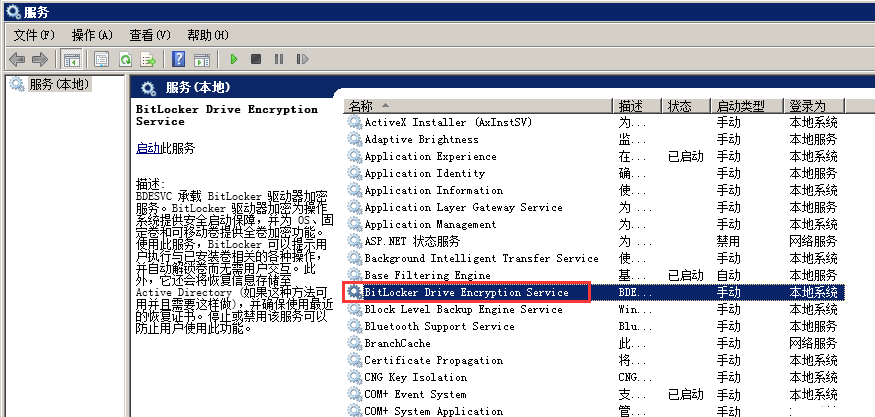Click the 启动 link to start this service
Viewport: 875px width, 417px height.
[148, 148]
